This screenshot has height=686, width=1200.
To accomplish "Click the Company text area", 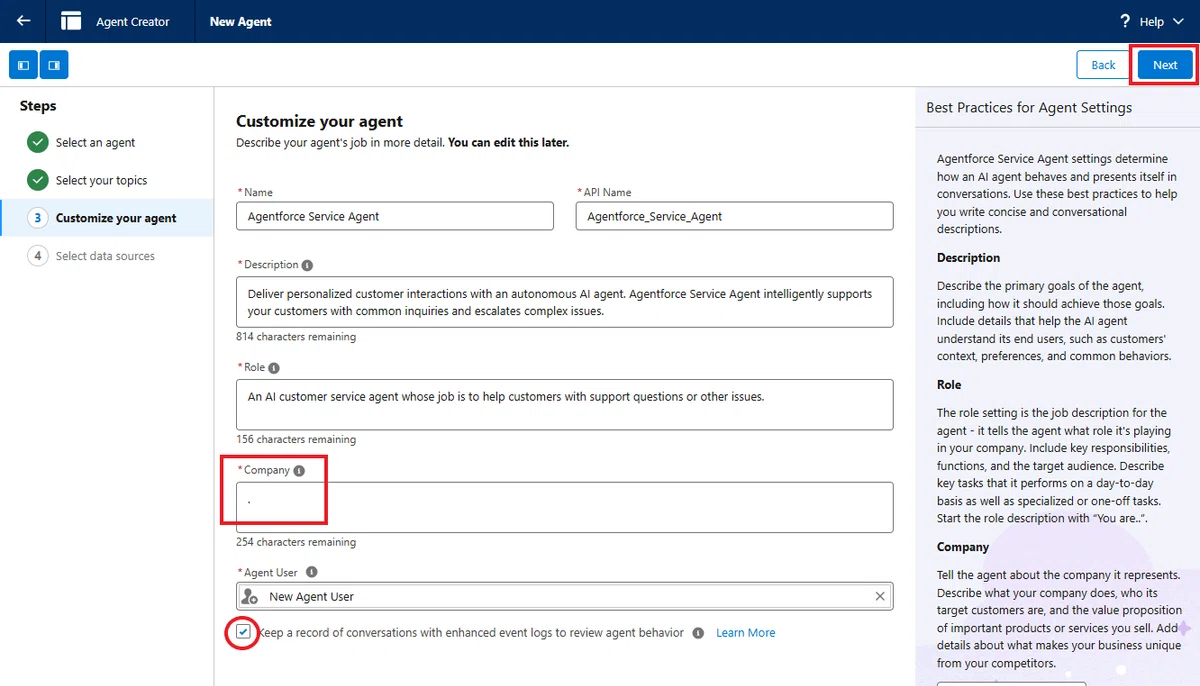I will click(565, 507).
